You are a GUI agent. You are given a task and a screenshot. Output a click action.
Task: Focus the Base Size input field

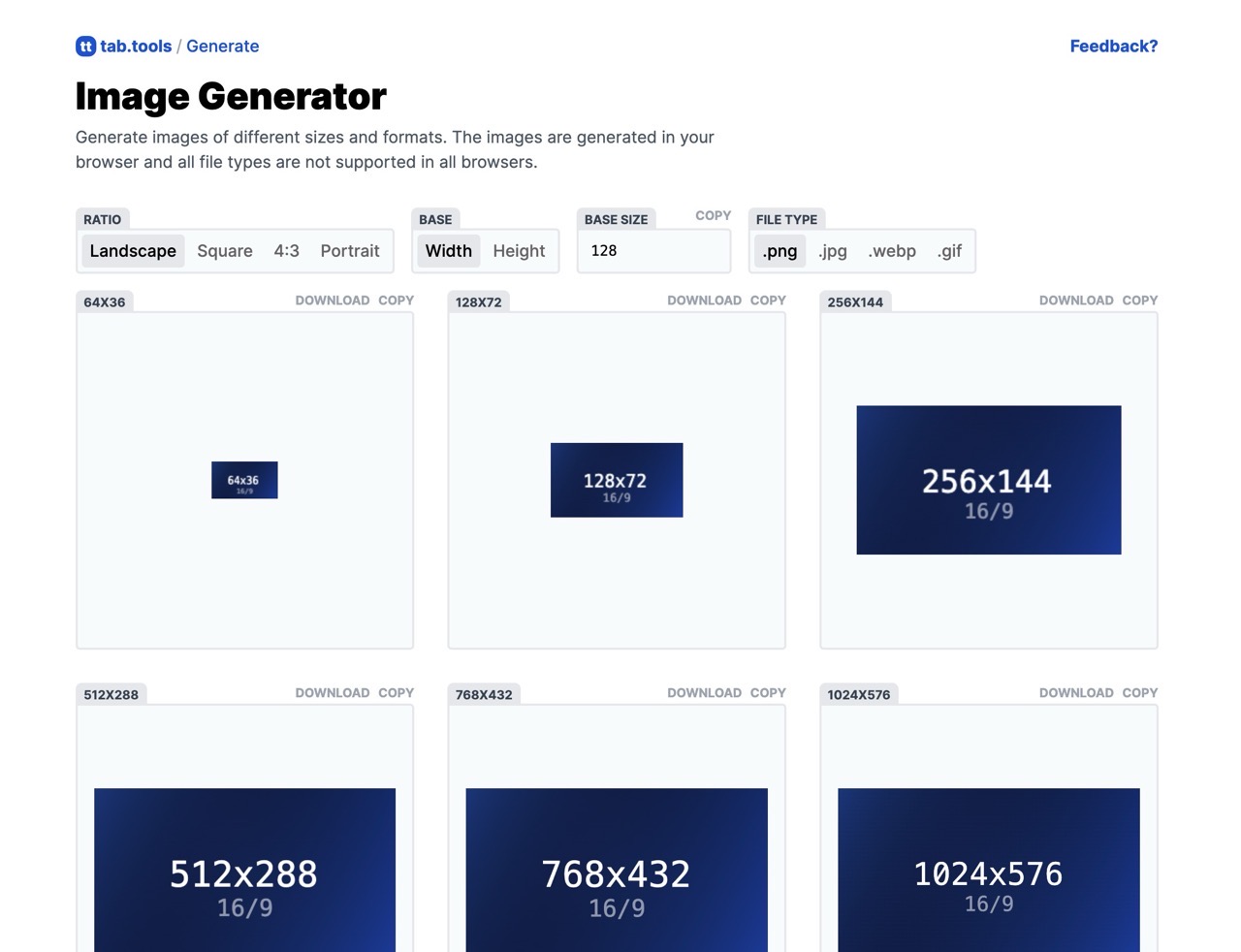653,251
